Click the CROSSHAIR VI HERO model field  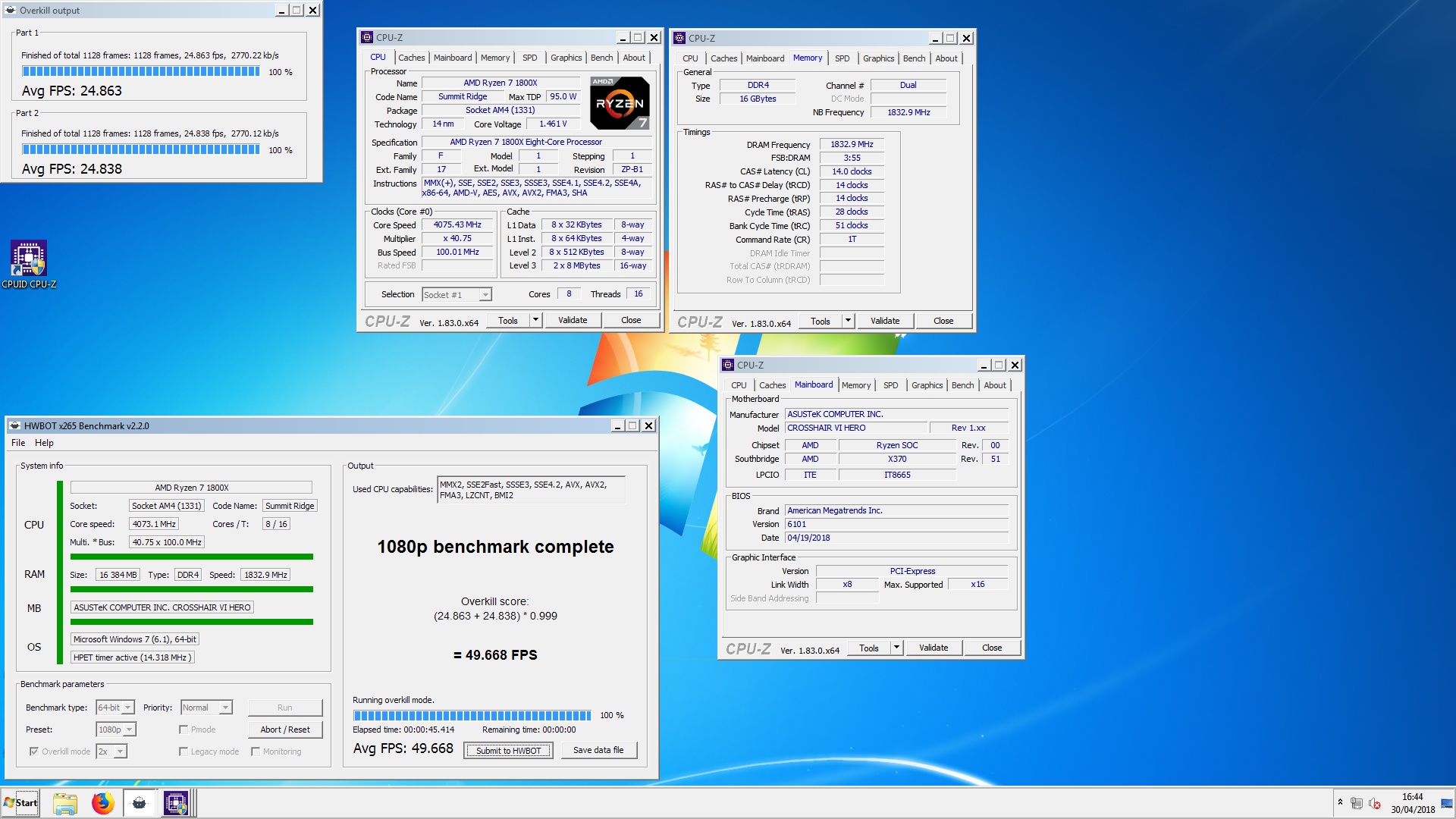point(855,428)
